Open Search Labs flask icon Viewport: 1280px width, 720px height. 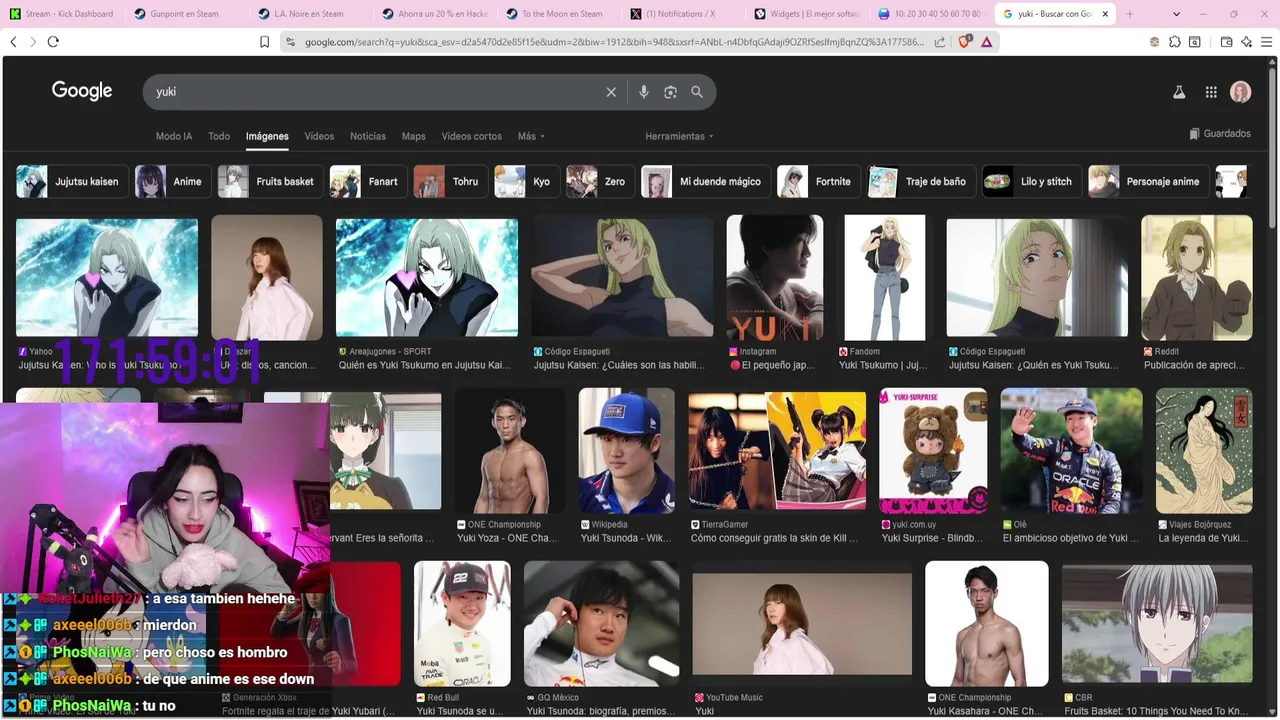tap(1179, 92)
